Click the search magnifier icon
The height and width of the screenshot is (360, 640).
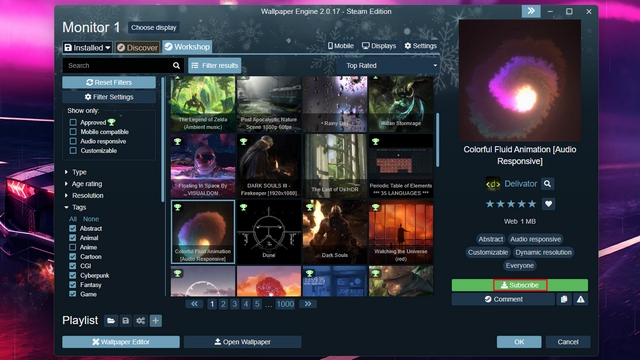point(176,65)
